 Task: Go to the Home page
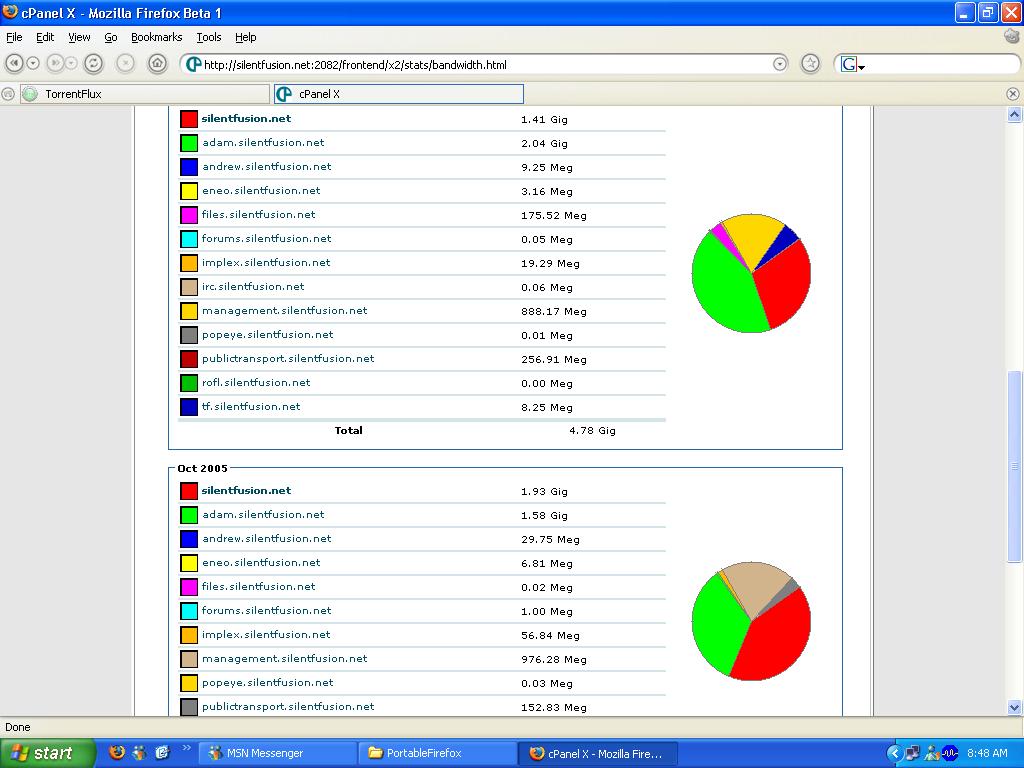[157, 63]
